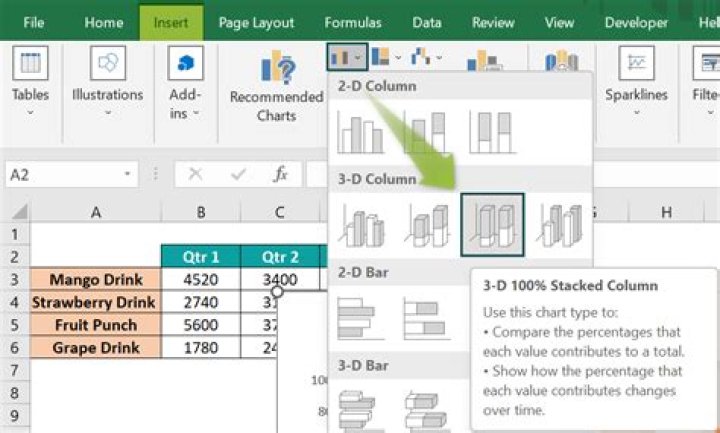Choose 2-D Clustered Bar chart

click(x=360, y=318)
